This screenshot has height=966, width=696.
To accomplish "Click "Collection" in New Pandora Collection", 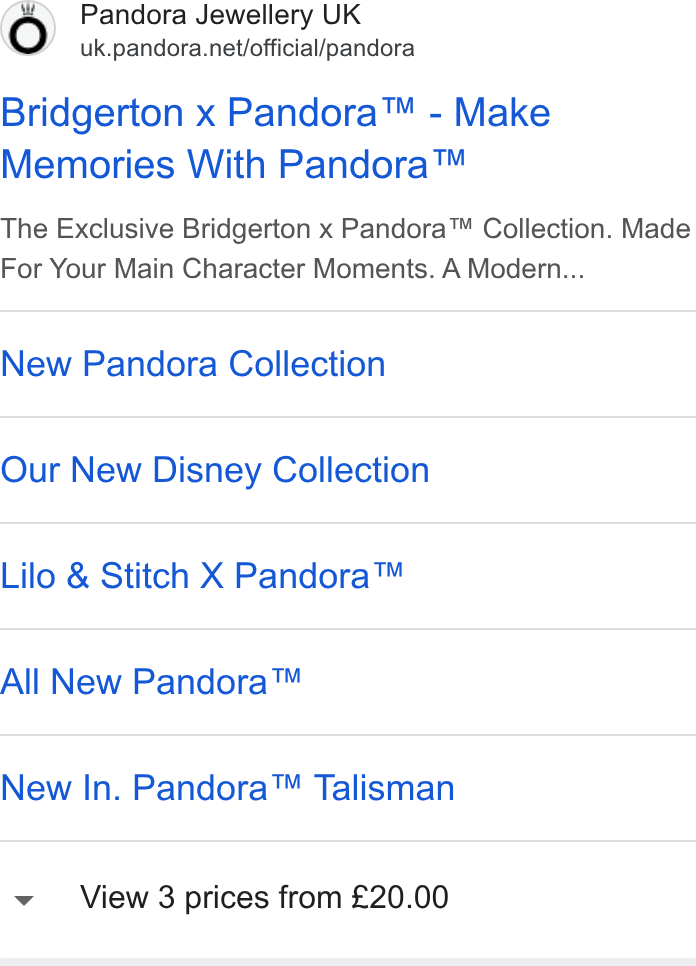I will point(307,363).
